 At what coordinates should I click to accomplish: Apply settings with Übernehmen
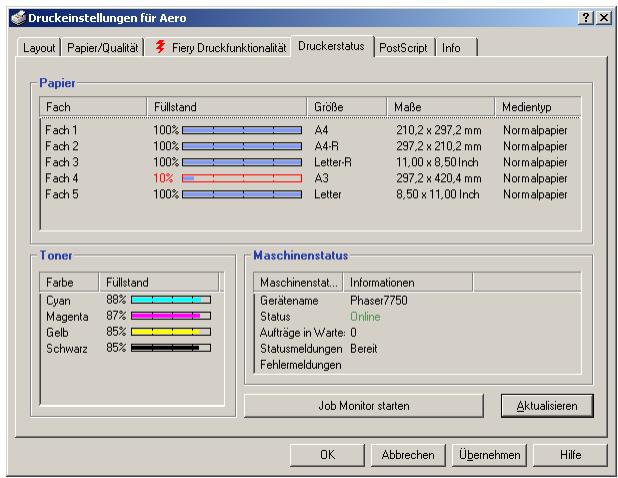pos(490,455)
